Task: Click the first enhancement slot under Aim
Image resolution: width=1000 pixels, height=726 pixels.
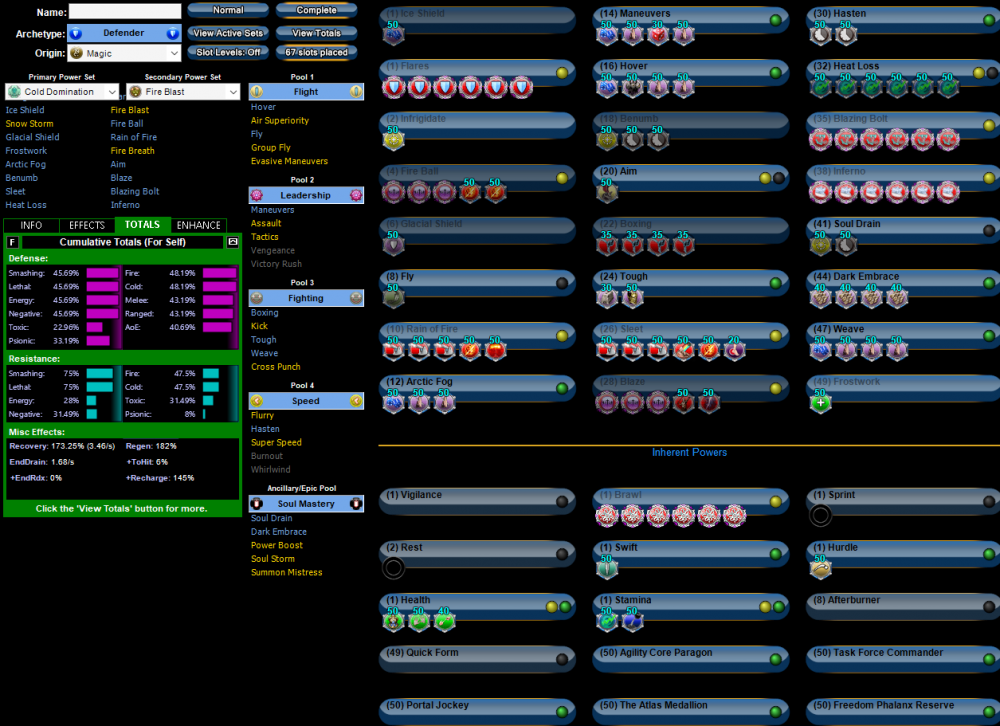Action: (606, 192)
